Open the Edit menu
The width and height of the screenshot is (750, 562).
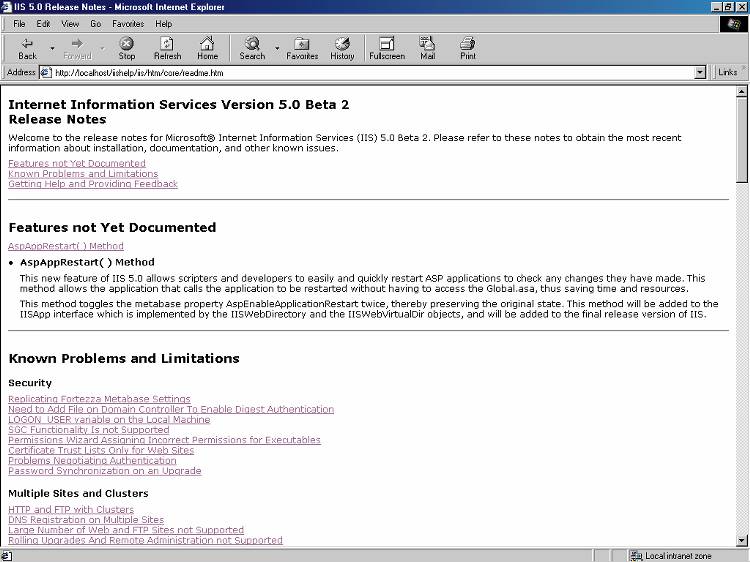(x=43, y=23)
